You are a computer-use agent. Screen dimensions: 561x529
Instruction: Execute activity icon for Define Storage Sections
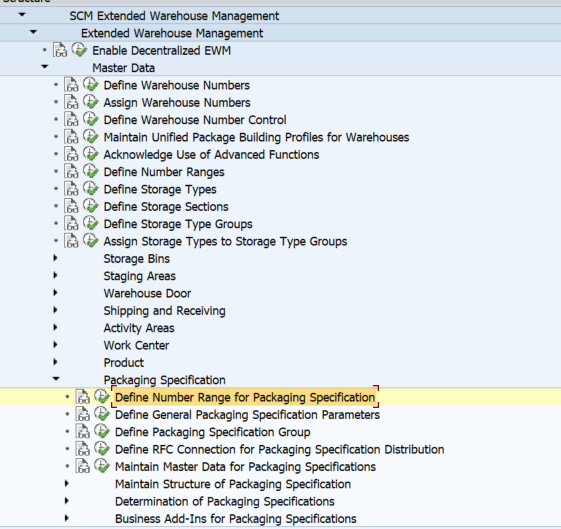[91, 206]
